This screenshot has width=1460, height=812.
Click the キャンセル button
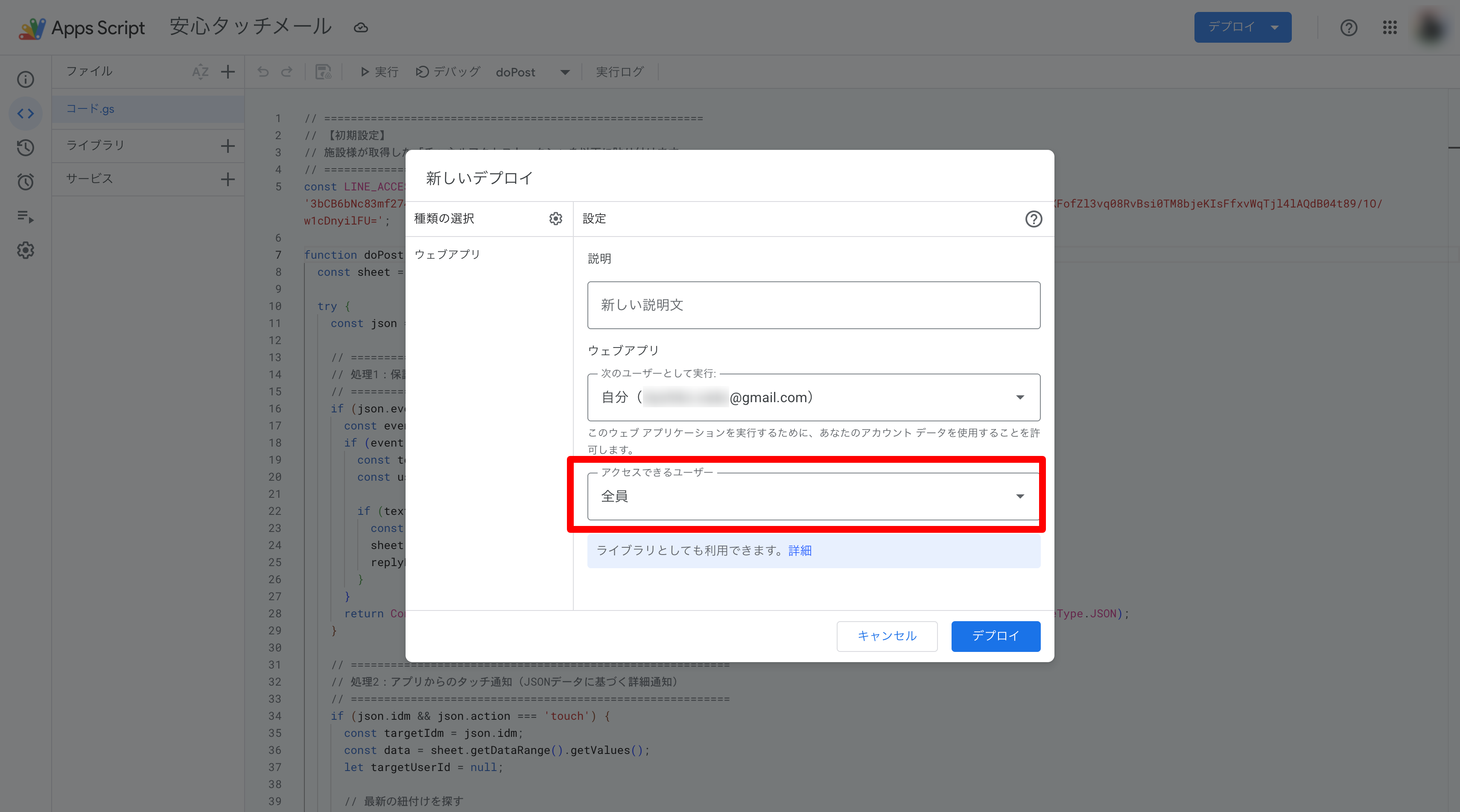(886, 636)
